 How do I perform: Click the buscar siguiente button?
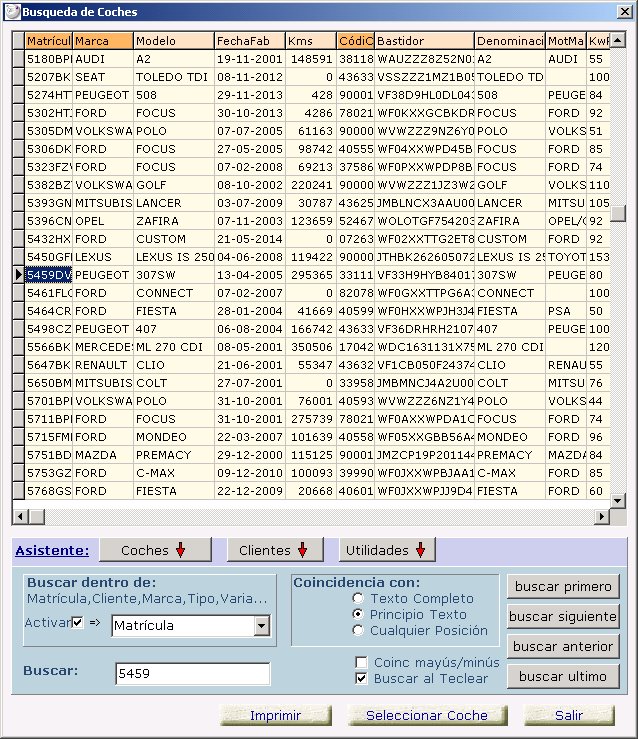point(563,616)
